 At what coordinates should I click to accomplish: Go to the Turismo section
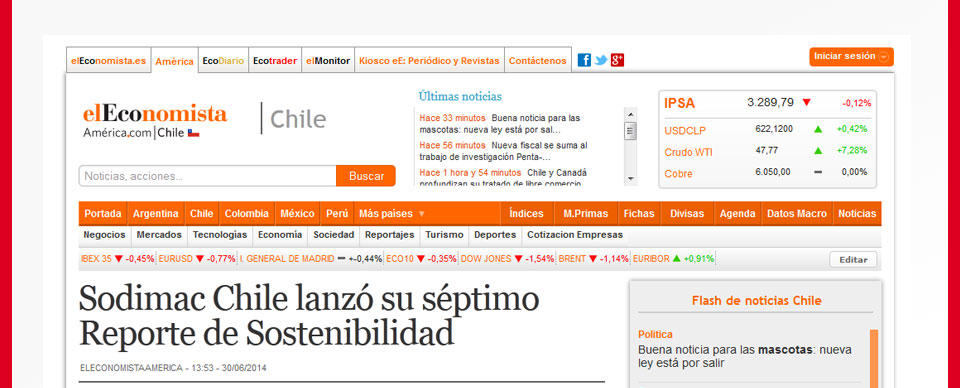point(444,235)
